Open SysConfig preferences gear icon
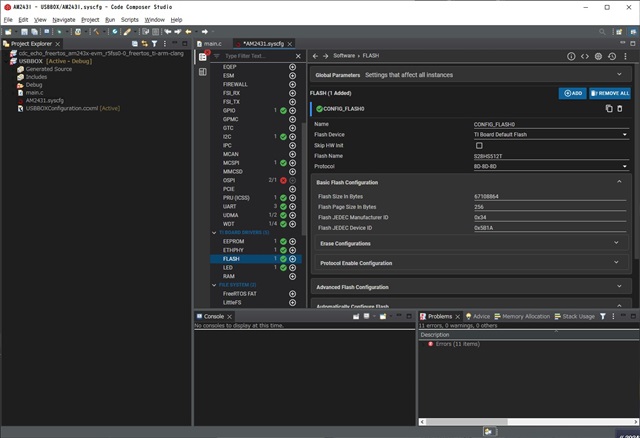The image size is (640, 438). pyautogui.click(x=598, y=56)
